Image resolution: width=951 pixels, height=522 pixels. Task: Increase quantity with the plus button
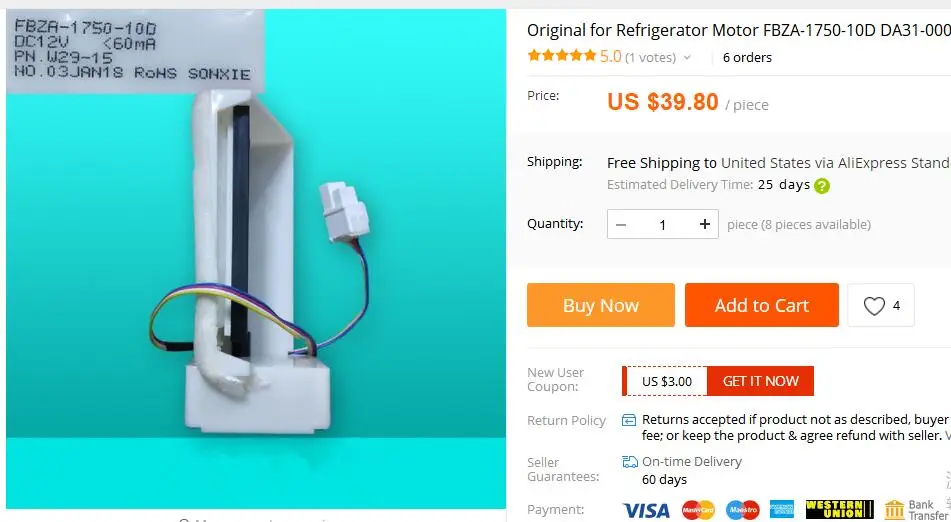coord(704,224)
